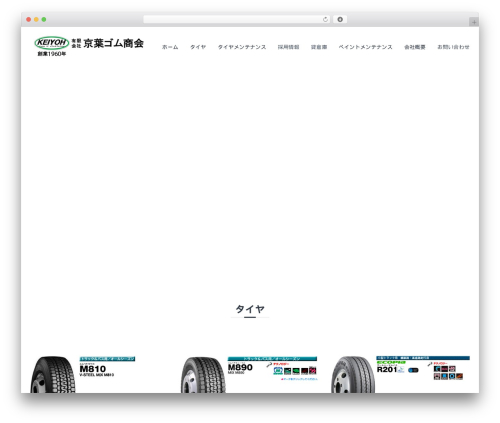Viewport: 500px width, 423px height.
Task: Click the browser reload icon
Action: pyautogui.click(x=325, y=20)
